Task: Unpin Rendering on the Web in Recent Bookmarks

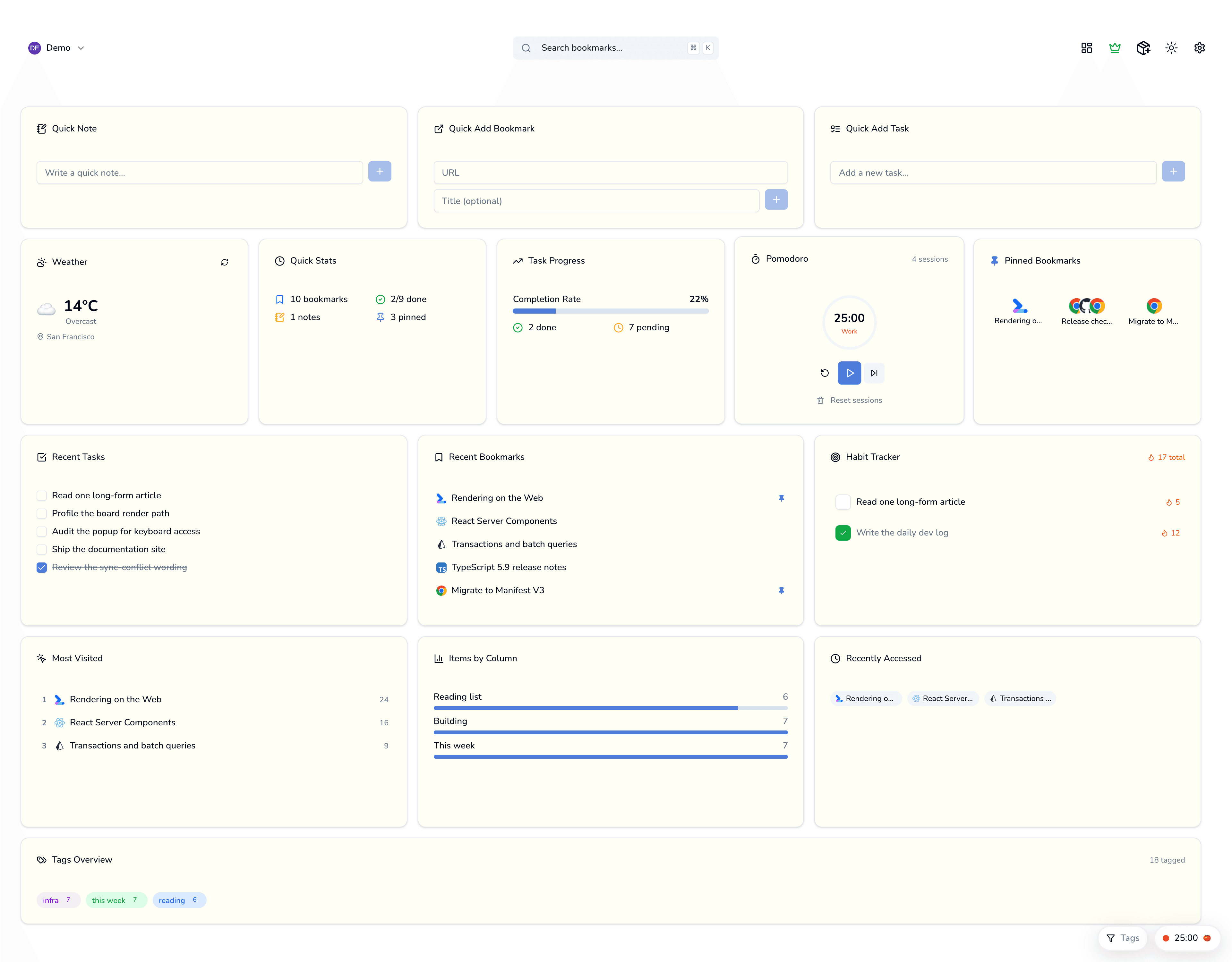Action: (781, 498)
